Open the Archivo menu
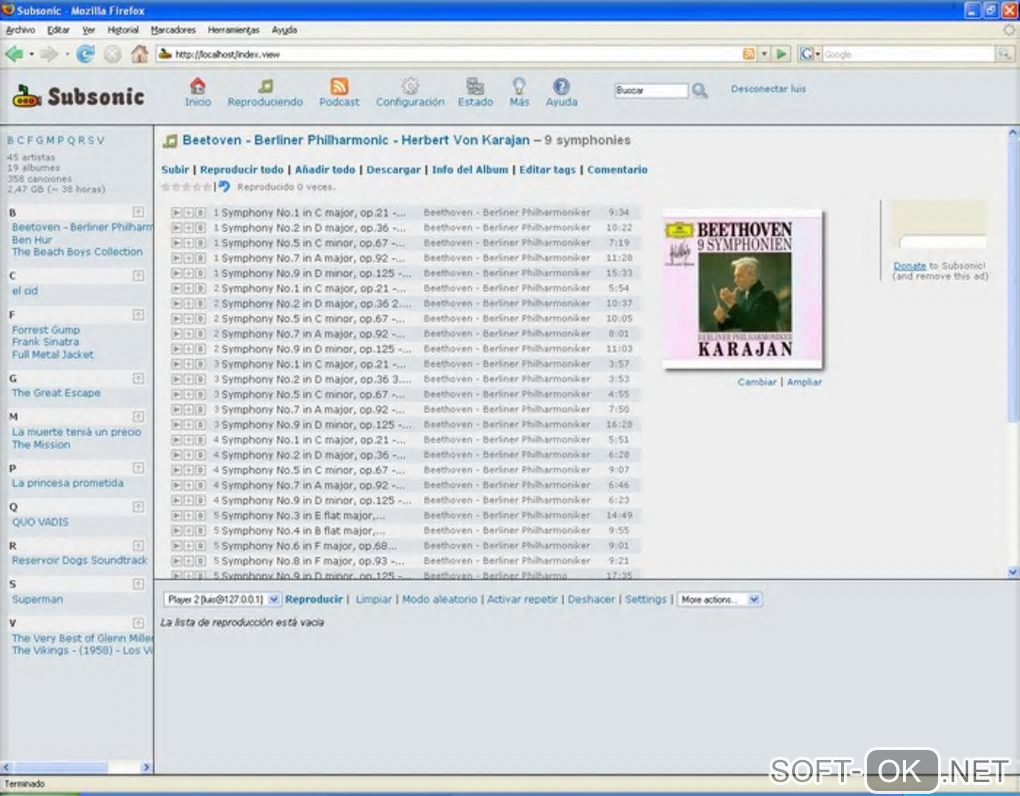1020x796 pixels. point(20,30)
